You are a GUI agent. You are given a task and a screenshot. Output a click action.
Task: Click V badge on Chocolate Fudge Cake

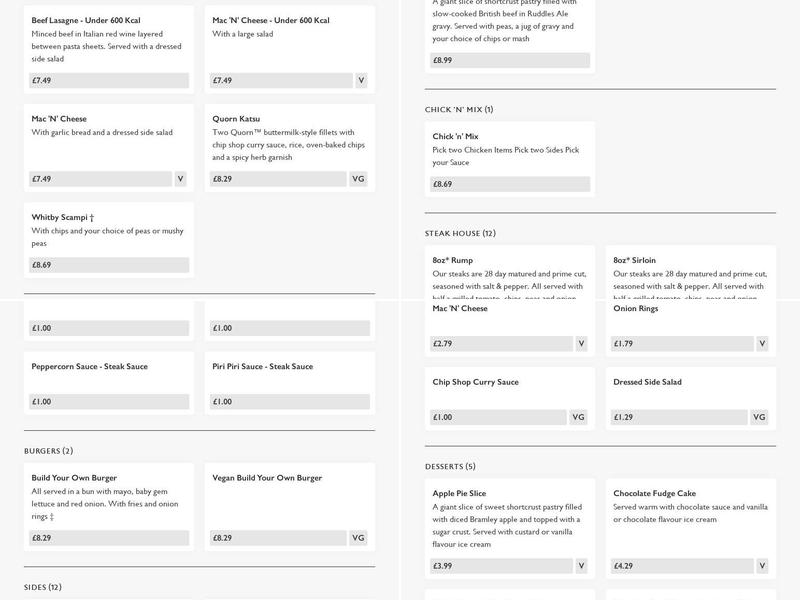(762, 566)
